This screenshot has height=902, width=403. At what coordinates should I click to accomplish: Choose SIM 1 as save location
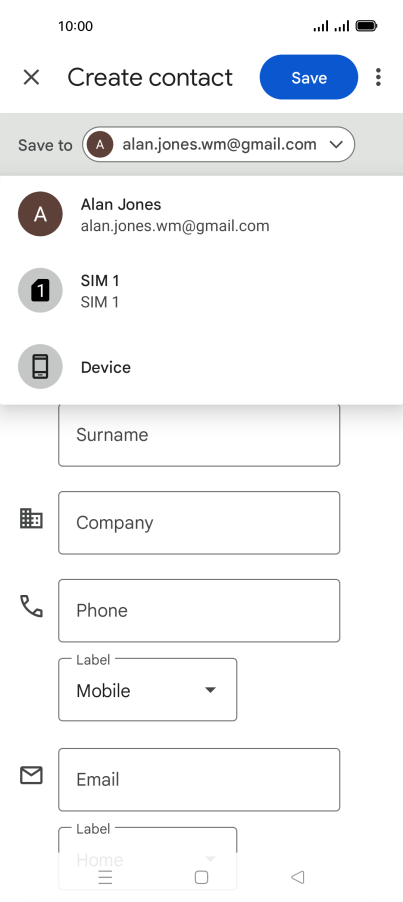coord(201,291)
